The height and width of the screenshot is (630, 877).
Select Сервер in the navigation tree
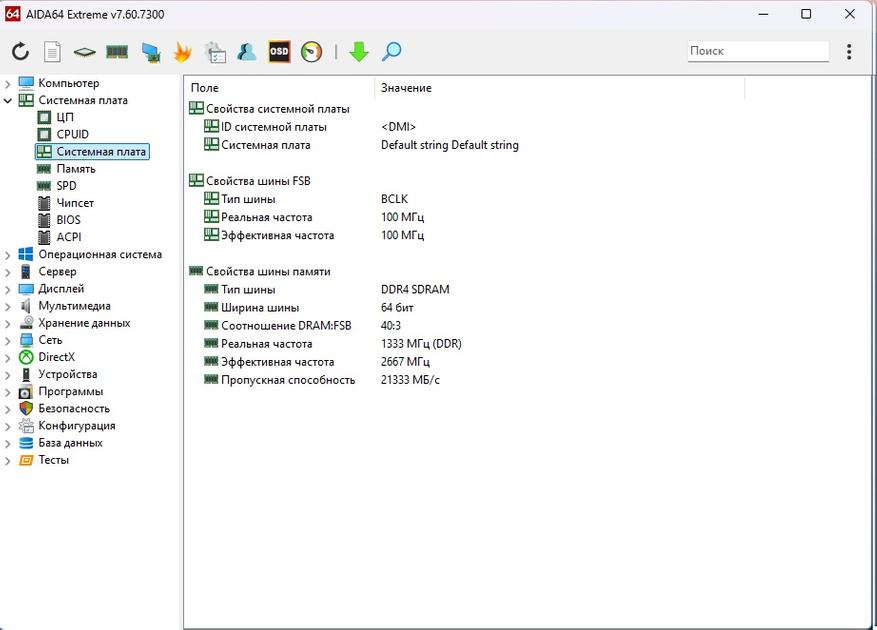point(57,271)
